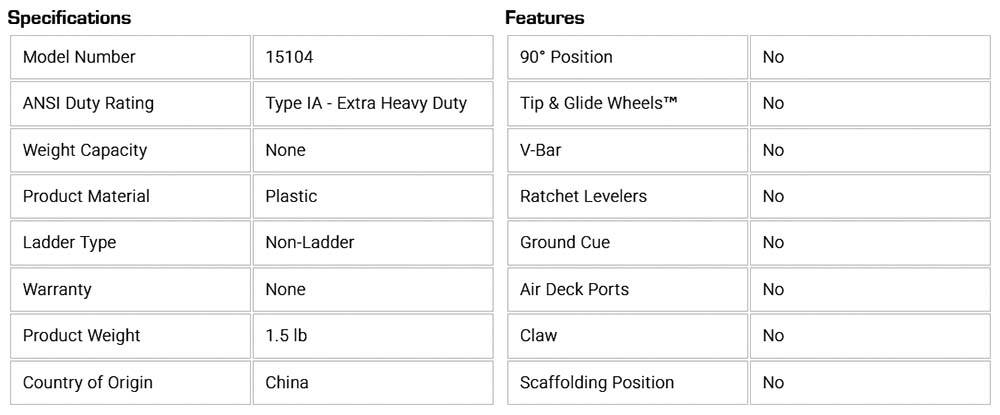
Task: Select the 90° Position feature label
Action: (x=566, y=57)
